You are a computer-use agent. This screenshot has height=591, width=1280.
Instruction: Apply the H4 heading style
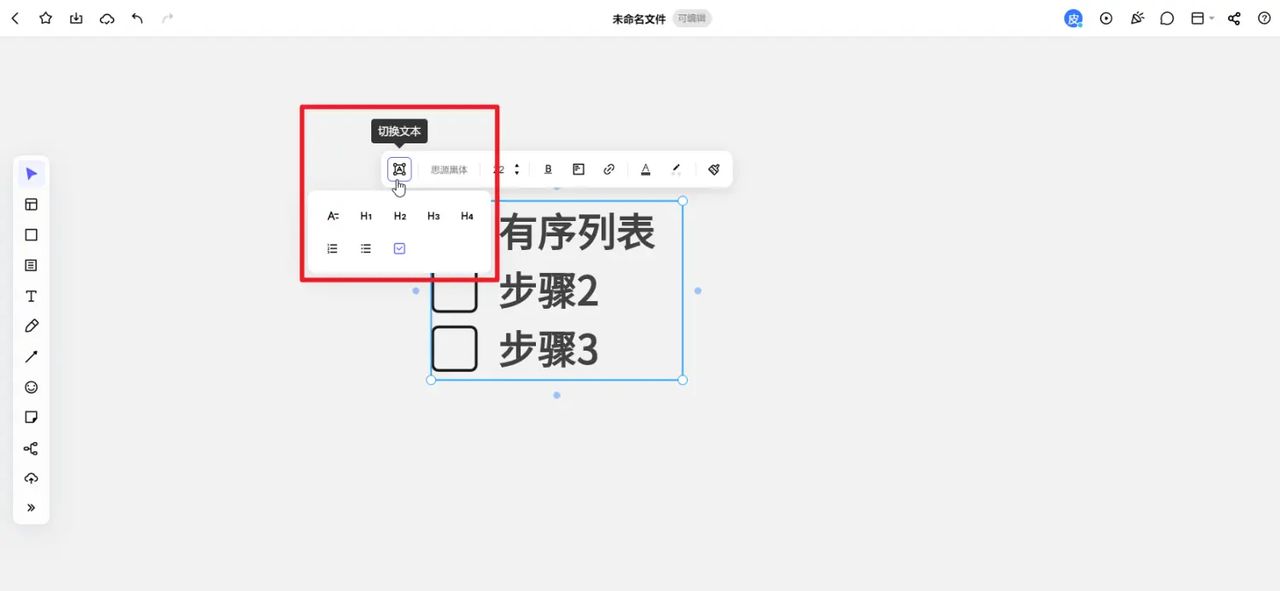coord(466,216)
